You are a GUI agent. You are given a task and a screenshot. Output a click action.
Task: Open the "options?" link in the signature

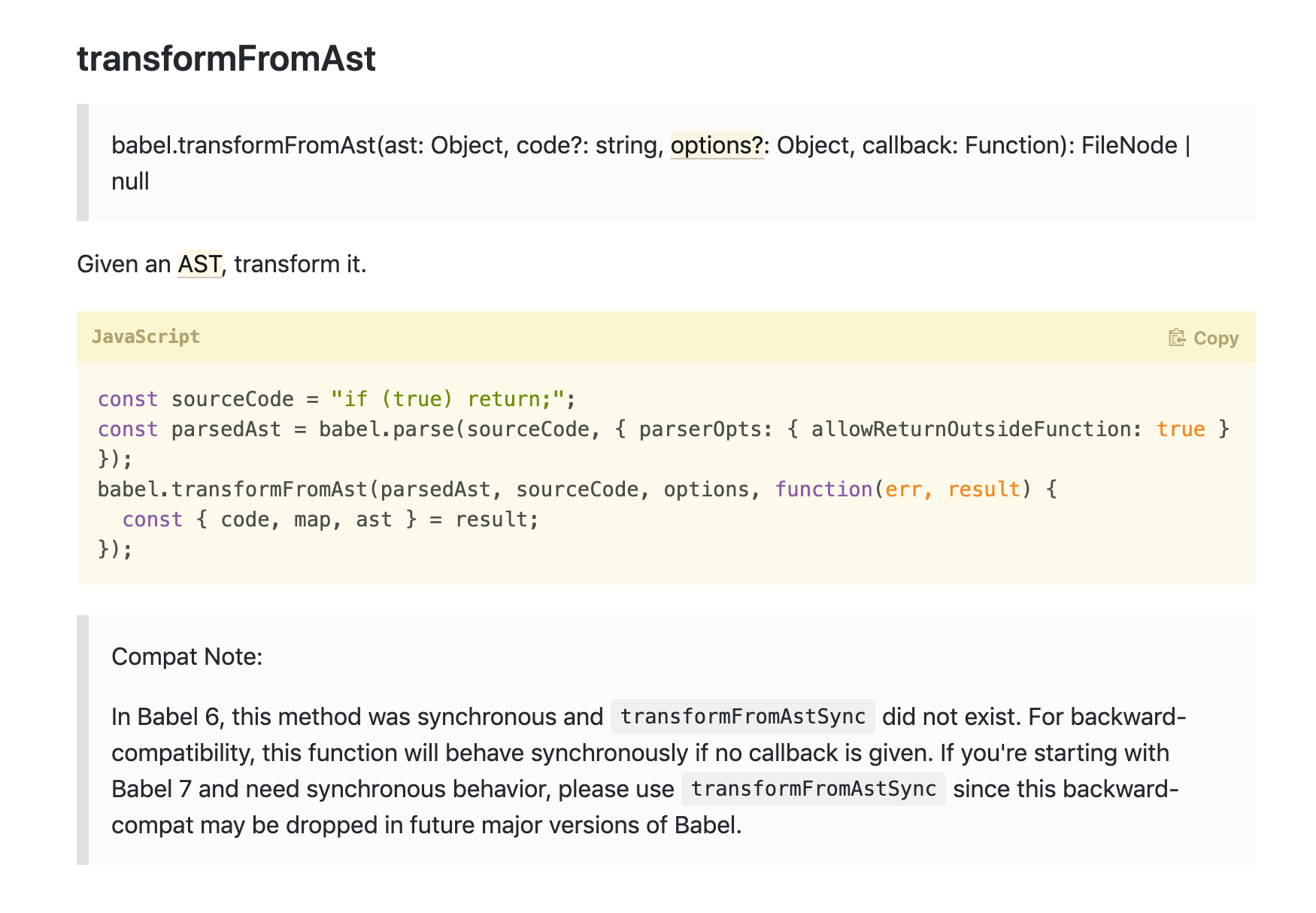(x=716, y=145)
